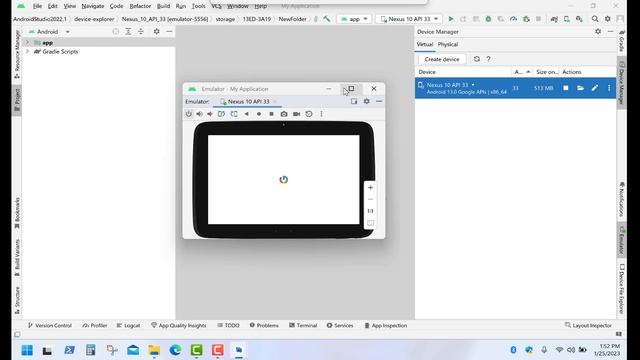This screenshot has width=640, height=360.
Task: Rotate emulator right icon
Action: coord(234,114)
